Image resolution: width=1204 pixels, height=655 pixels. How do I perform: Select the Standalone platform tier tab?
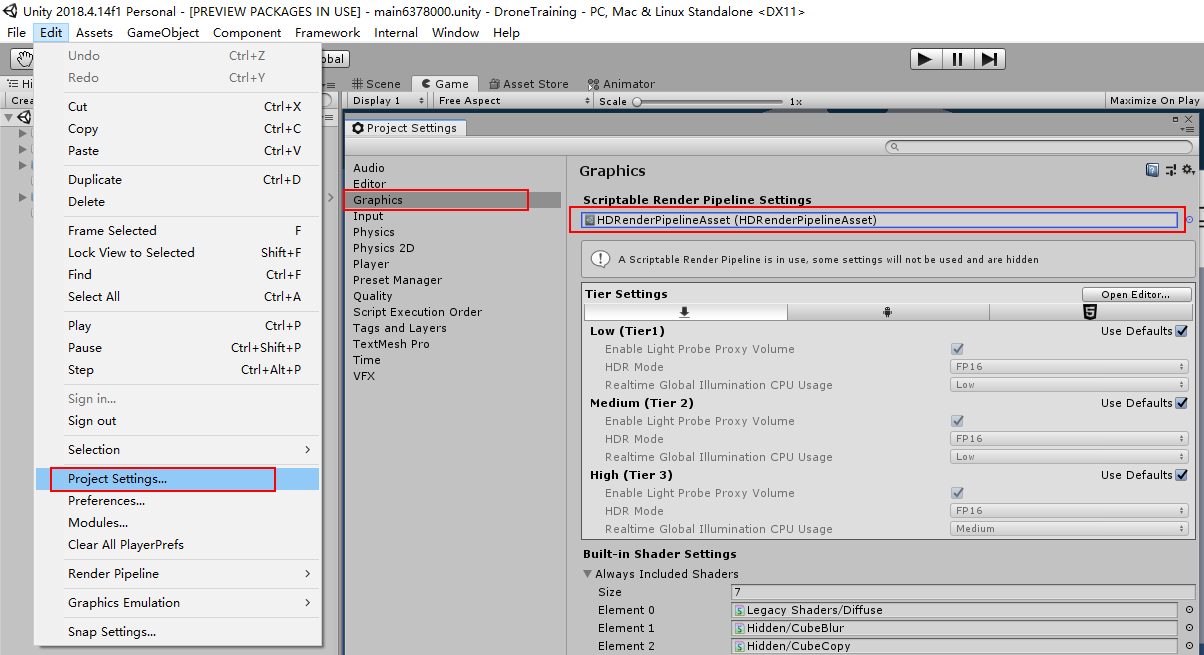pos(685,312)
